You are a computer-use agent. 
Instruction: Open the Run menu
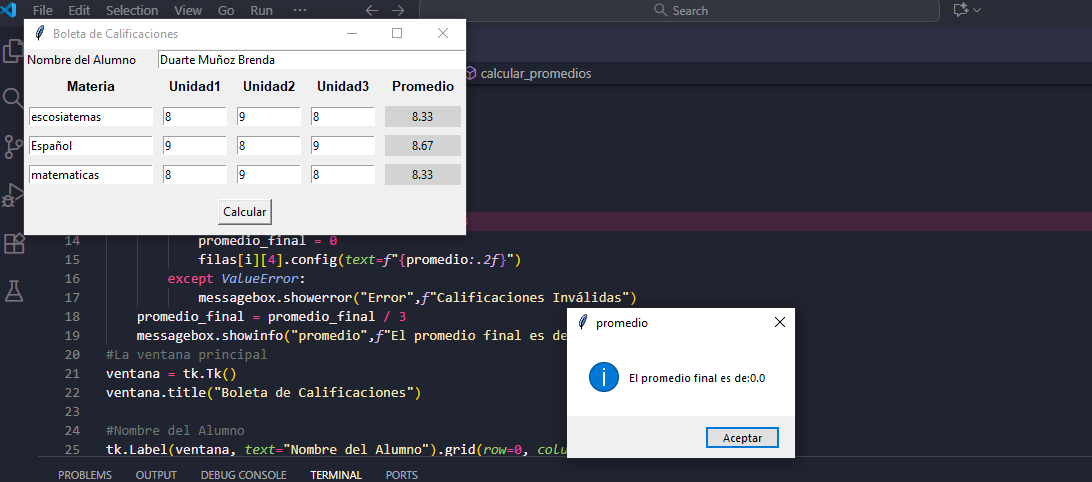click(261, 10)
